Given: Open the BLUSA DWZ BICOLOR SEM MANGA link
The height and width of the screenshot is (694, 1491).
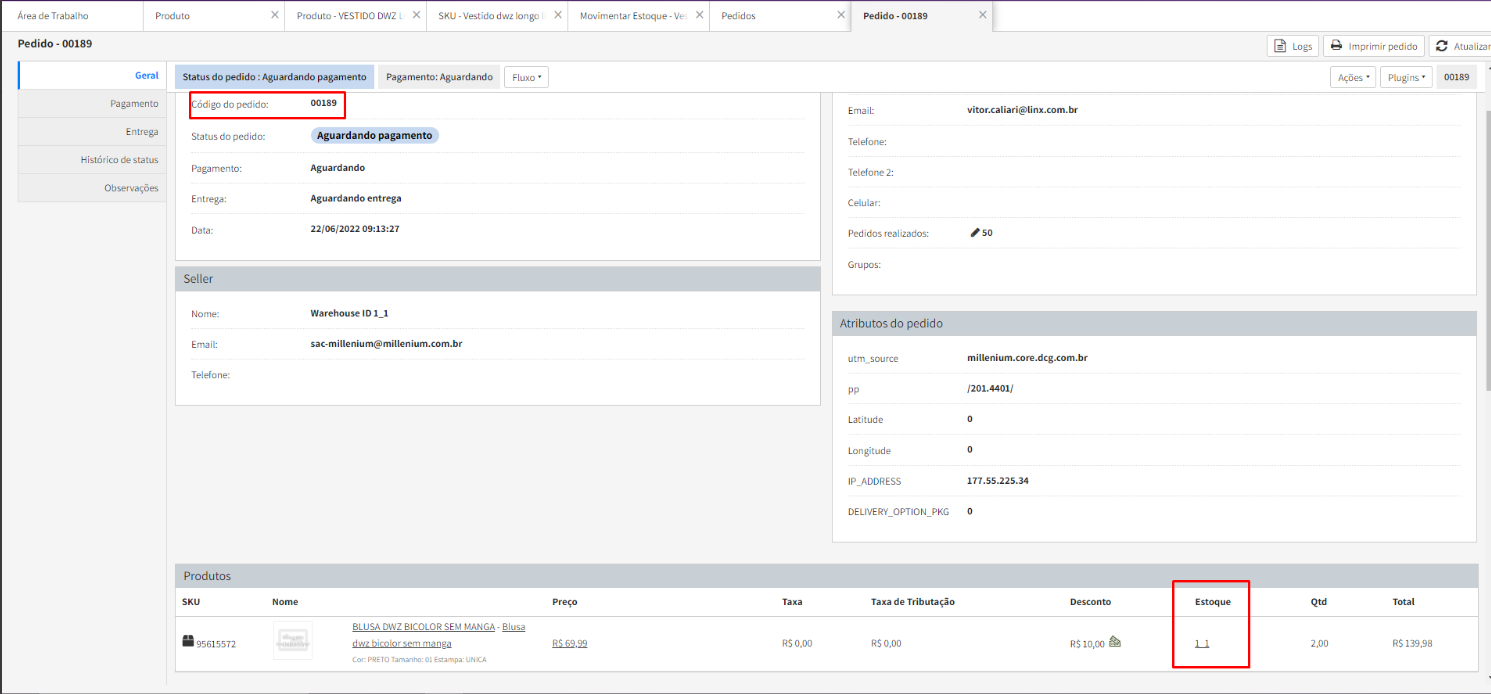Looking at the screenshot, I should click(x=425, y=627).
